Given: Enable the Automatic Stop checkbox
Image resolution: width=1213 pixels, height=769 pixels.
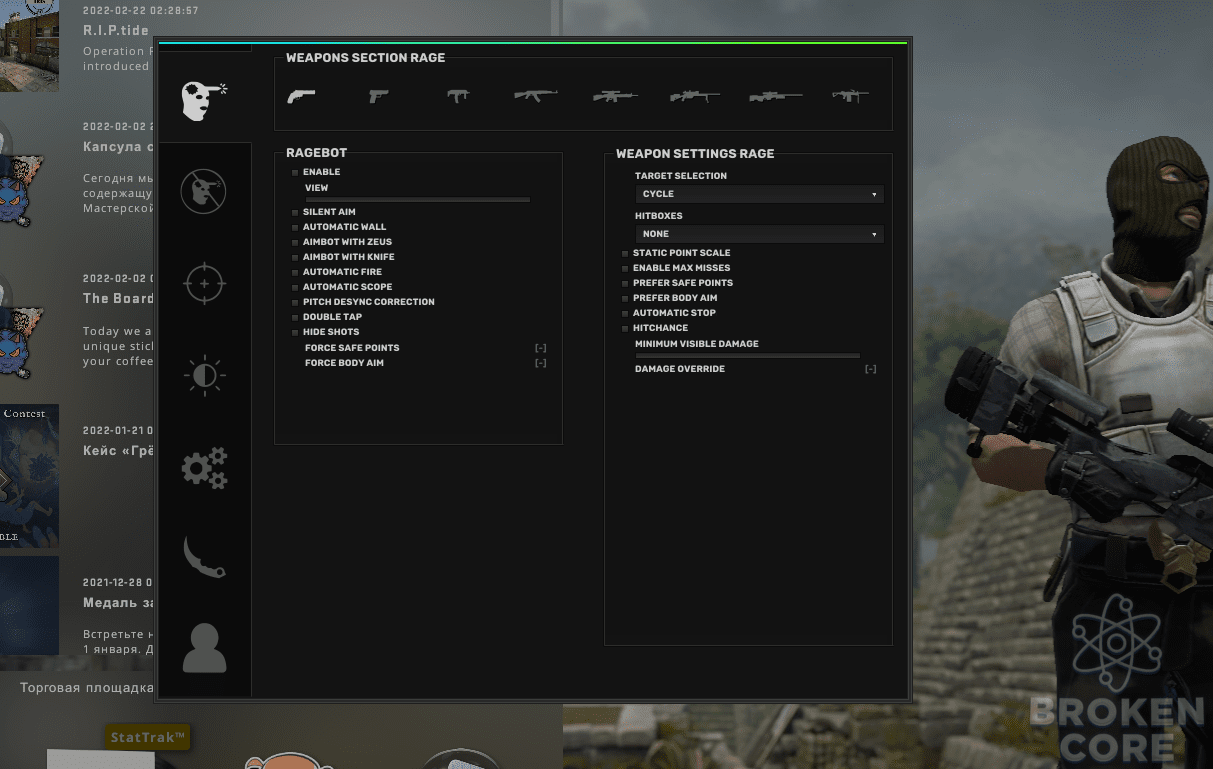Looking at the screenshot, I should point(625,314).
